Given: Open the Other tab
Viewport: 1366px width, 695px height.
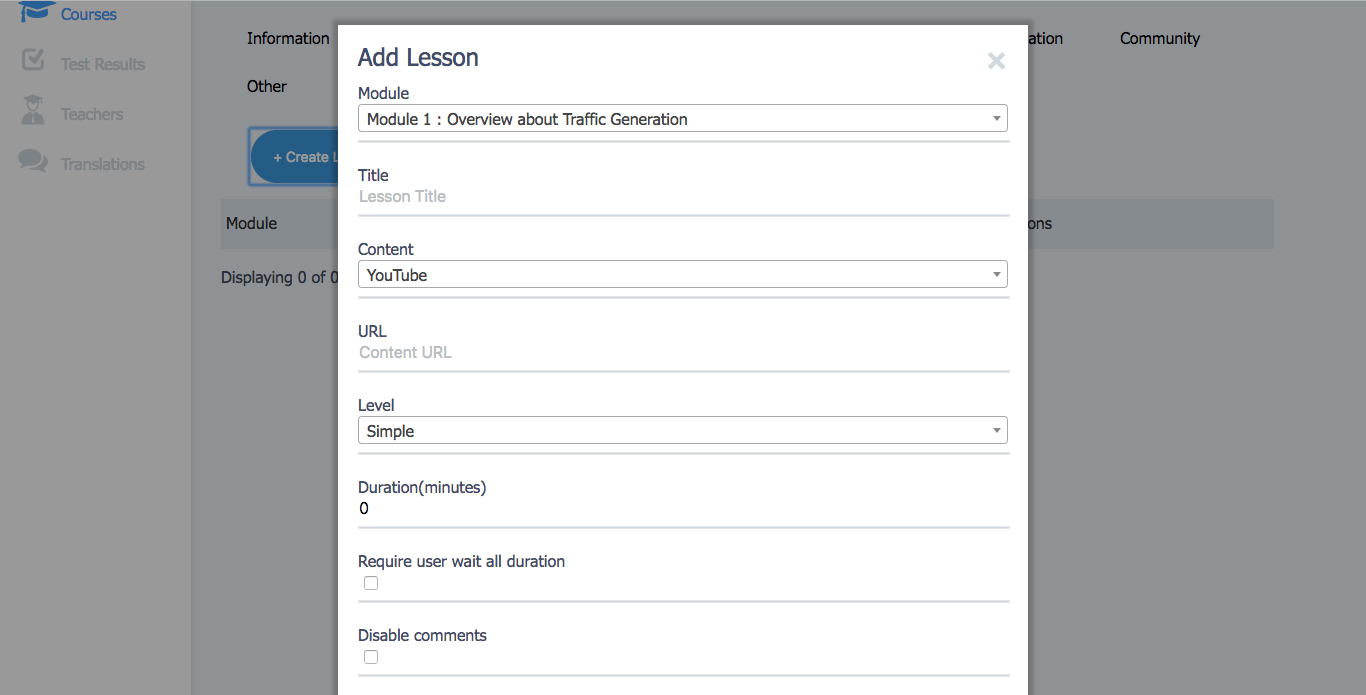Looking at the screenshot, I should tap(267, 86).
